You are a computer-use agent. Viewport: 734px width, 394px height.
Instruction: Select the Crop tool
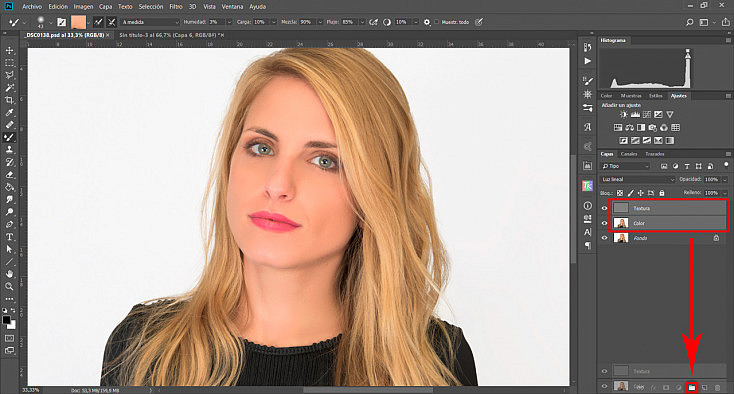(x=9, y=100)
